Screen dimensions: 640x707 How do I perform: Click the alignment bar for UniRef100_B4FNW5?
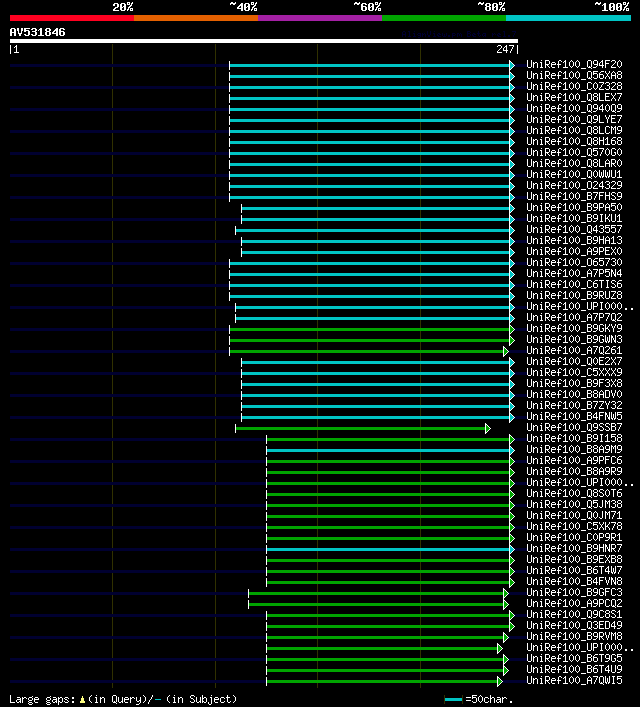[376, 418]
